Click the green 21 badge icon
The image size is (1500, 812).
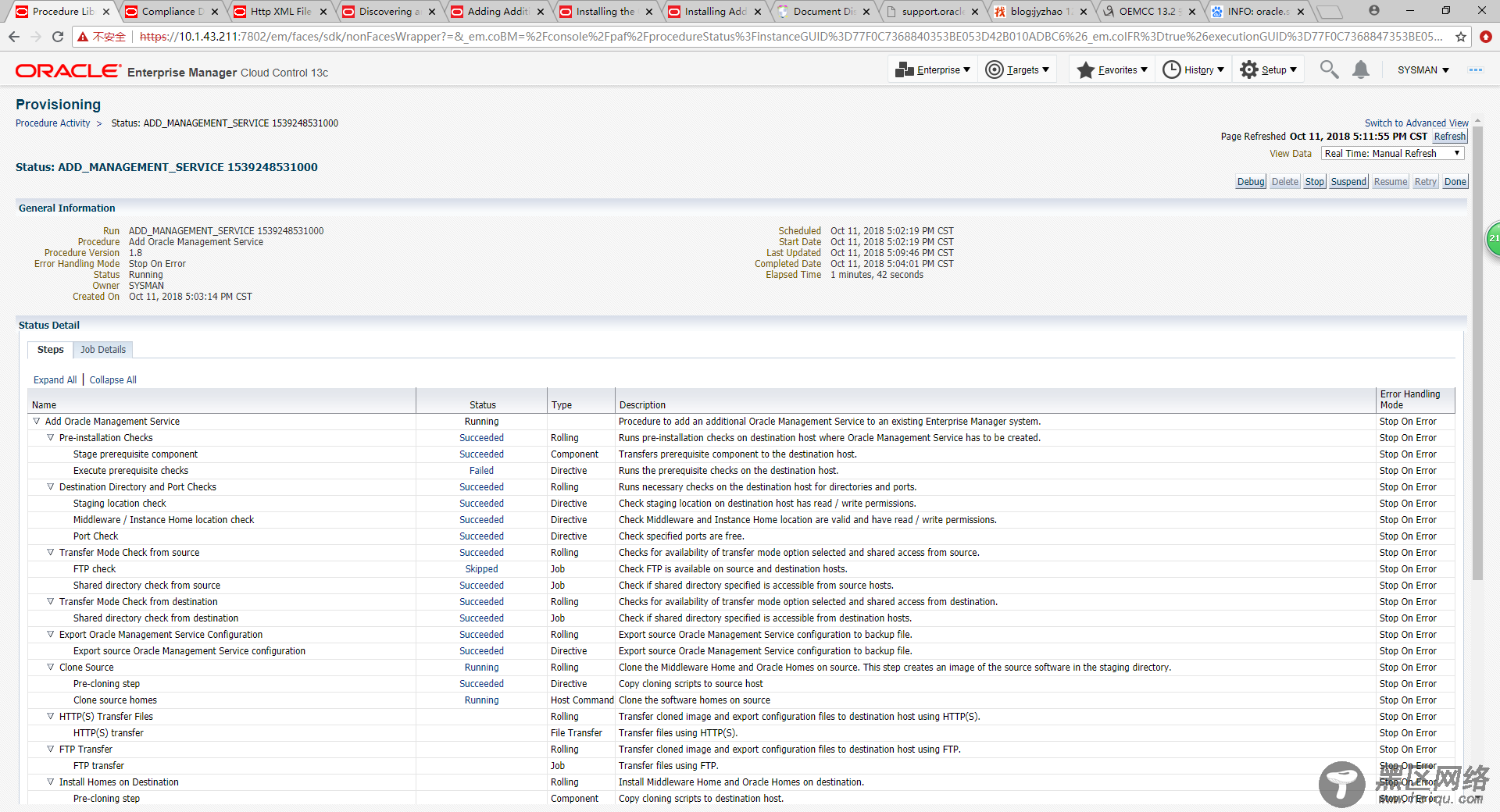(1493, 238)
